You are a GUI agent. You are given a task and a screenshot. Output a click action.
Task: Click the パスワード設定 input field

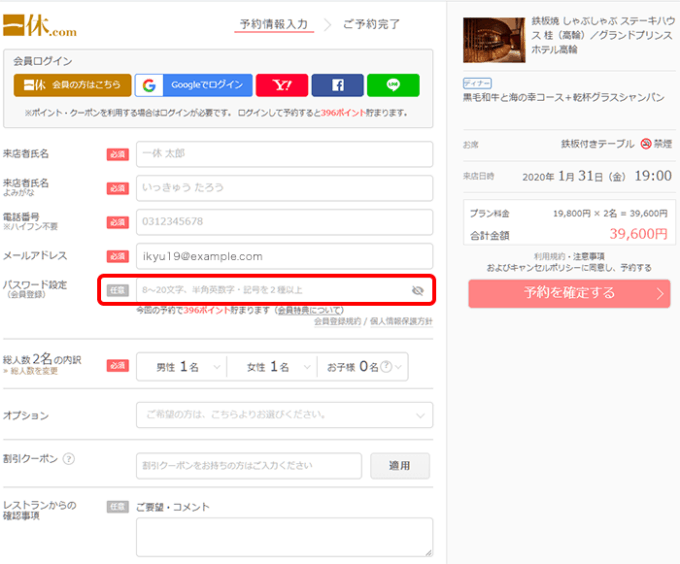tap(284, 290)
